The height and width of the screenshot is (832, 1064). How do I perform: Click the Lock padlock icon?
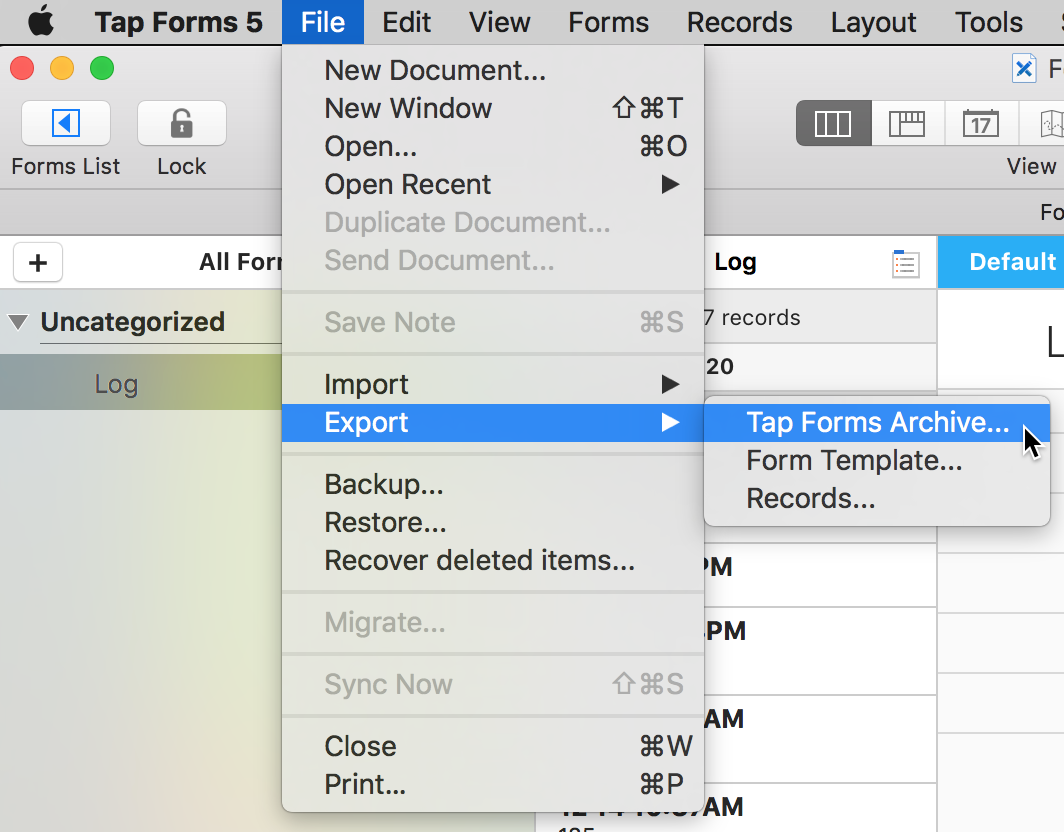coord(181,123)
